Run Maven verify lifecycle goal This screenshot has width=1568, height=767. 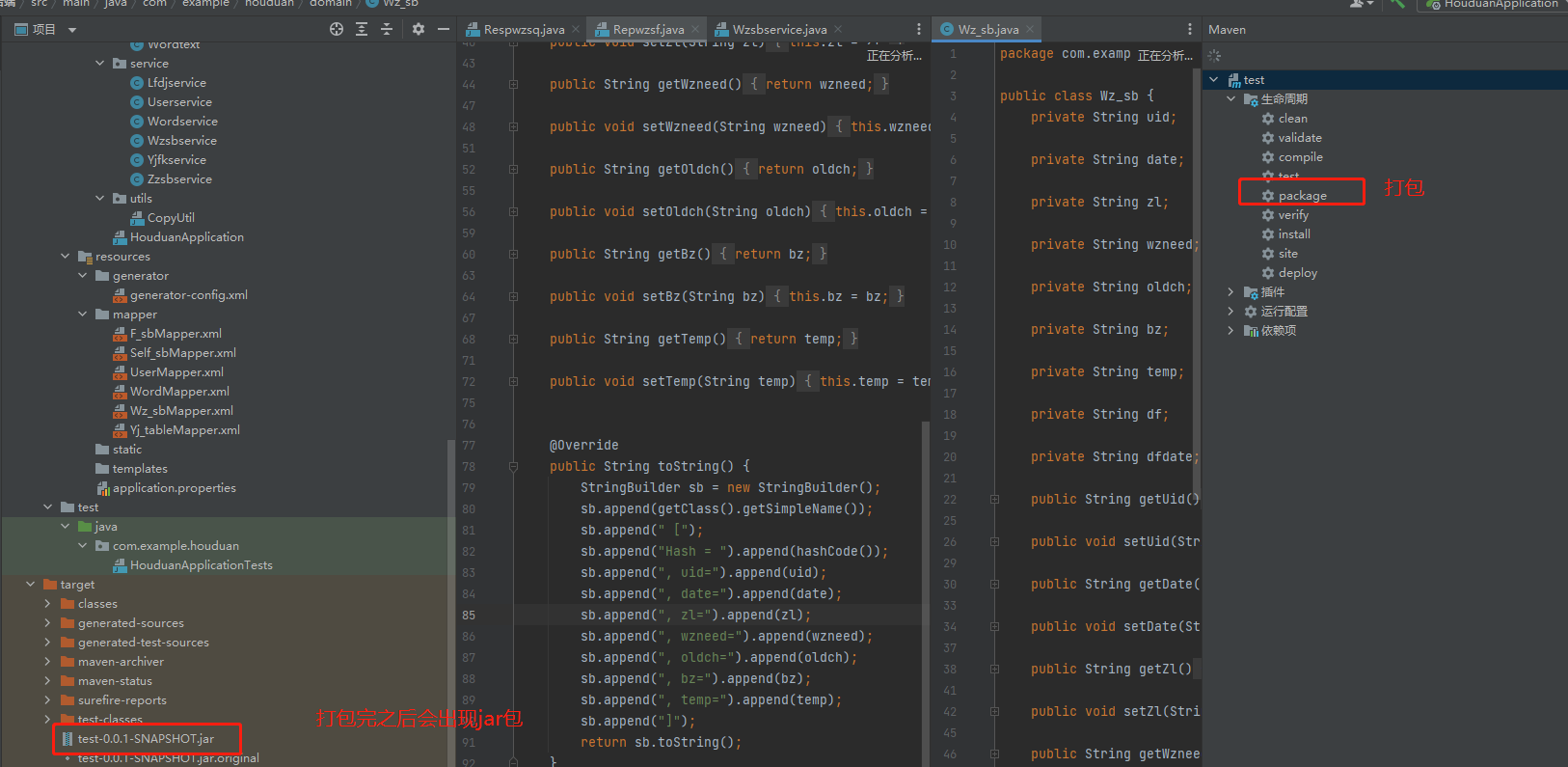[1285, 215]
